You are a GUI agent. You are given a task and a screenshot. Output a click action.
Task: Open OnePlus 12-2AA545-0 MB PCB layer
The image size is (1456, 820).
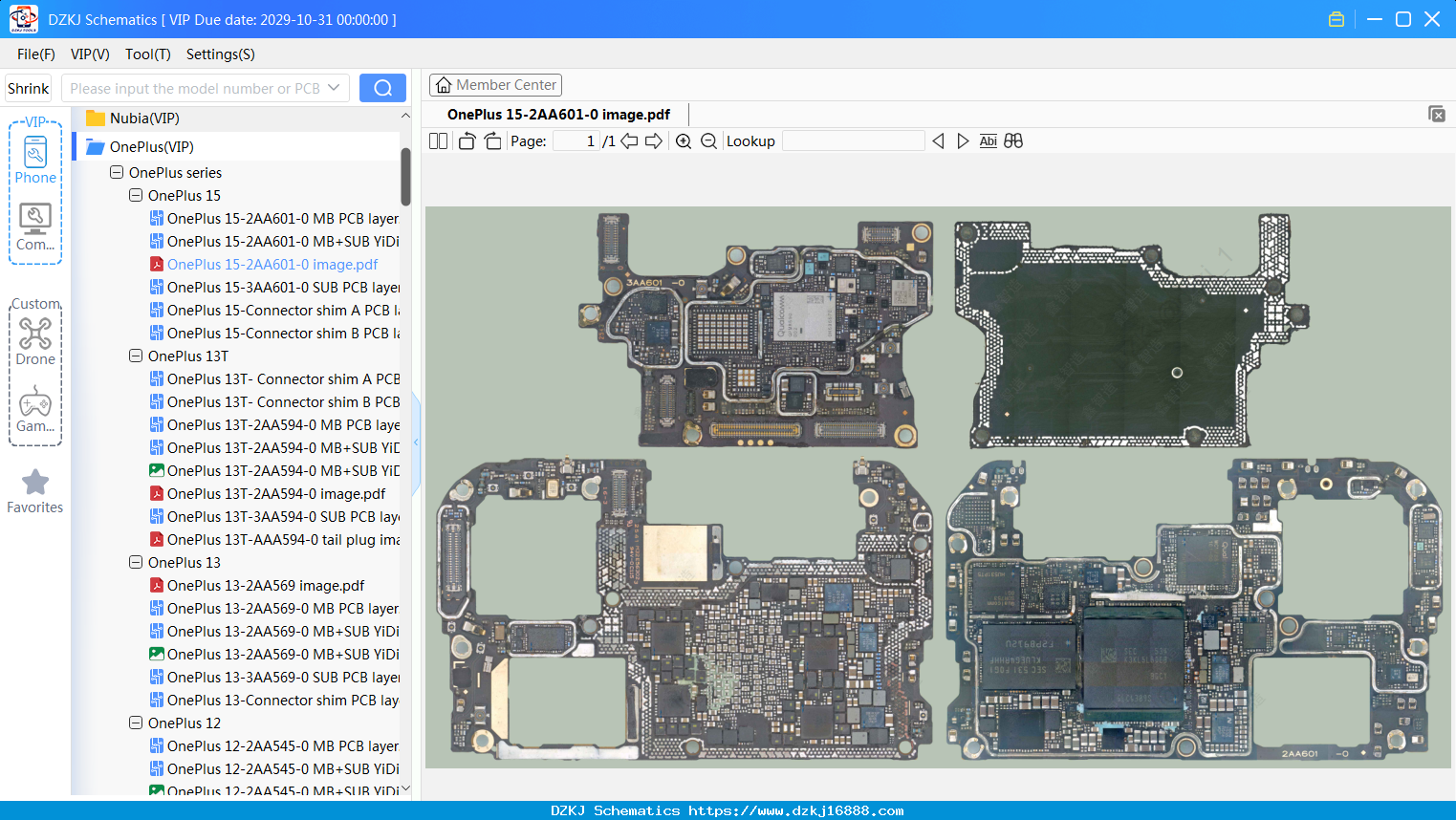[274, 746]
